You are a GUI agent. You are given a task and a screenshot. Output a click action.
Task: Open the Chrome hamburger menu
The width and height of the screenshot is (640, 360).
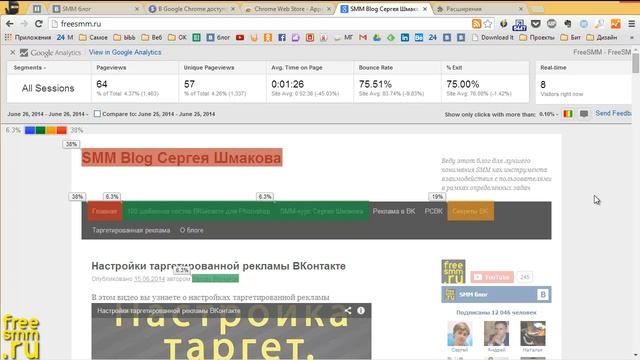631,24
